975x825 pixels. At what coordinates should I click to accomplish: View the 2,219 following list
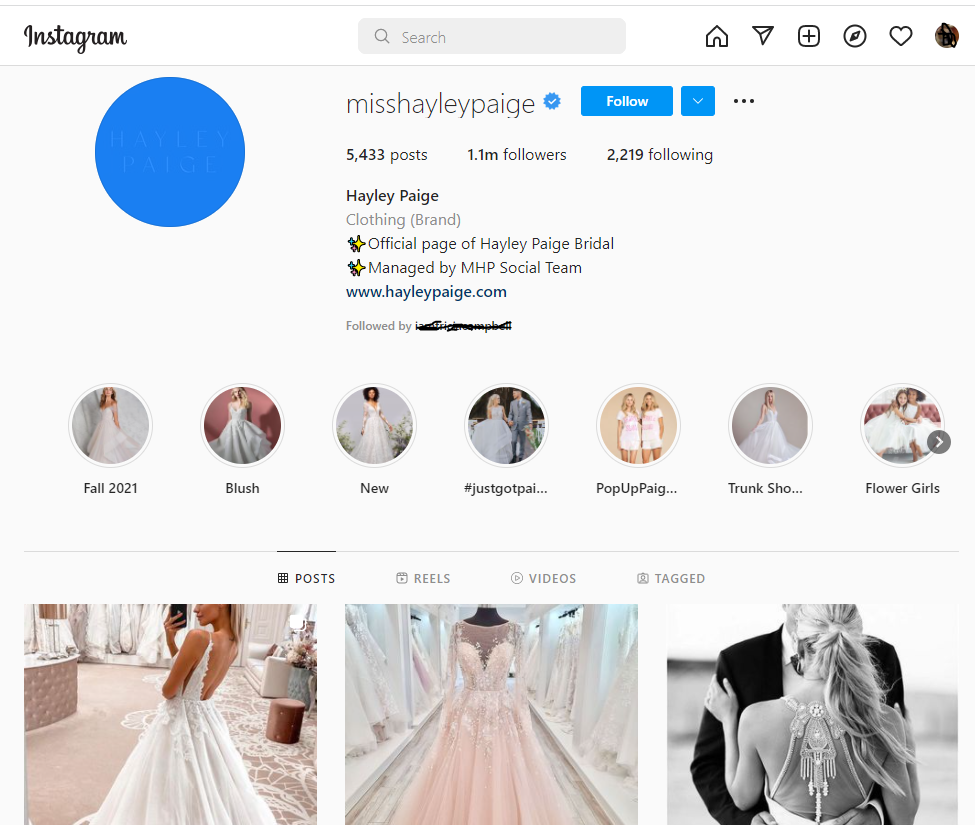tap(660, 155)
